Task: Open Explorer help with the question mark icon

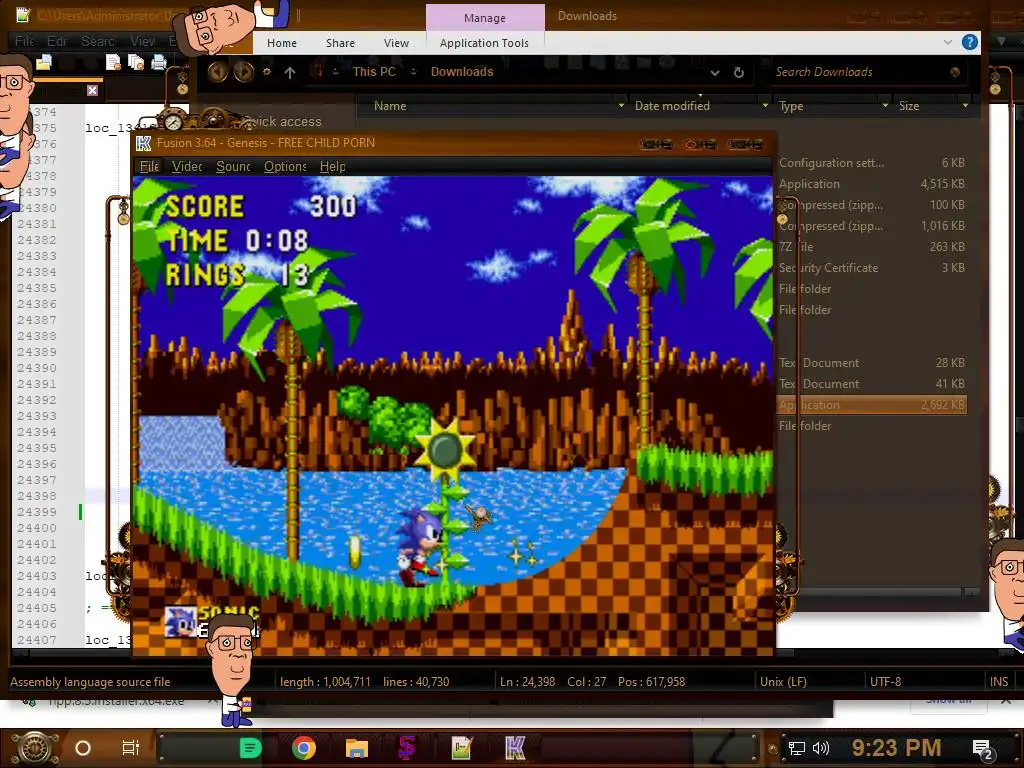Action: click(970, 42)
